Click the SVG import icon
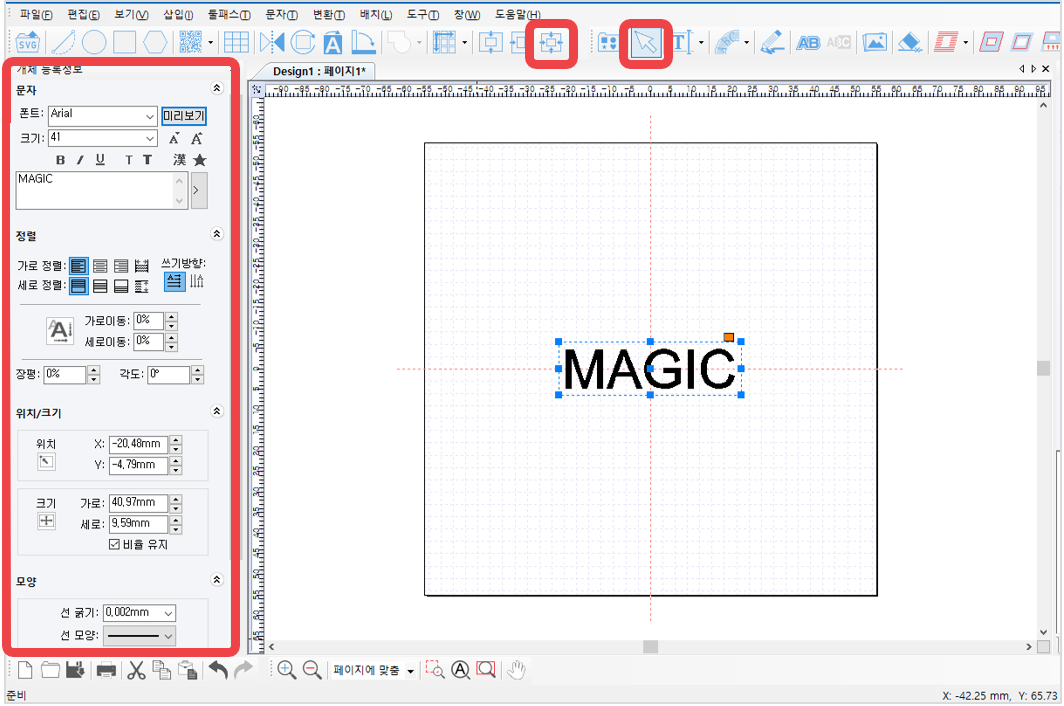This screenshot has height=706, width=1064. coord(28,43)
